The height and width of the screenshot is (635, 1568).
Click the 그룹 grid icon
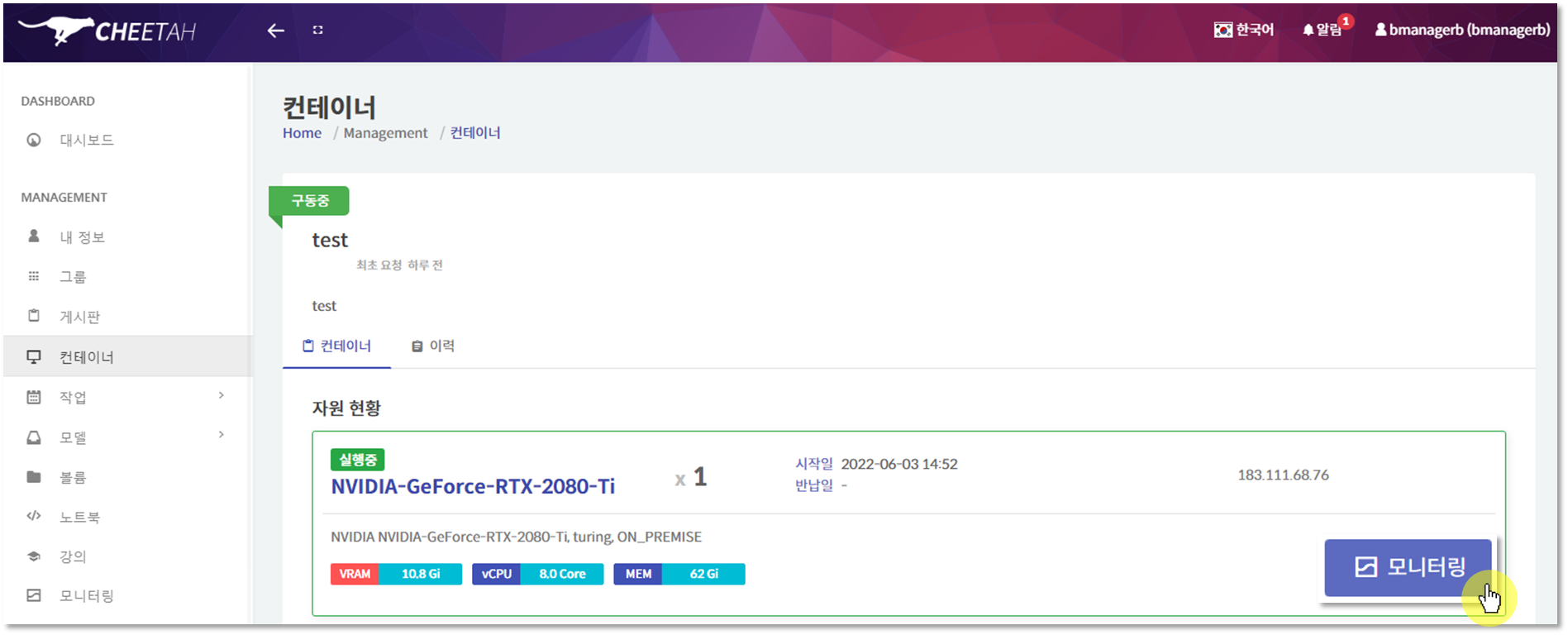34,276
